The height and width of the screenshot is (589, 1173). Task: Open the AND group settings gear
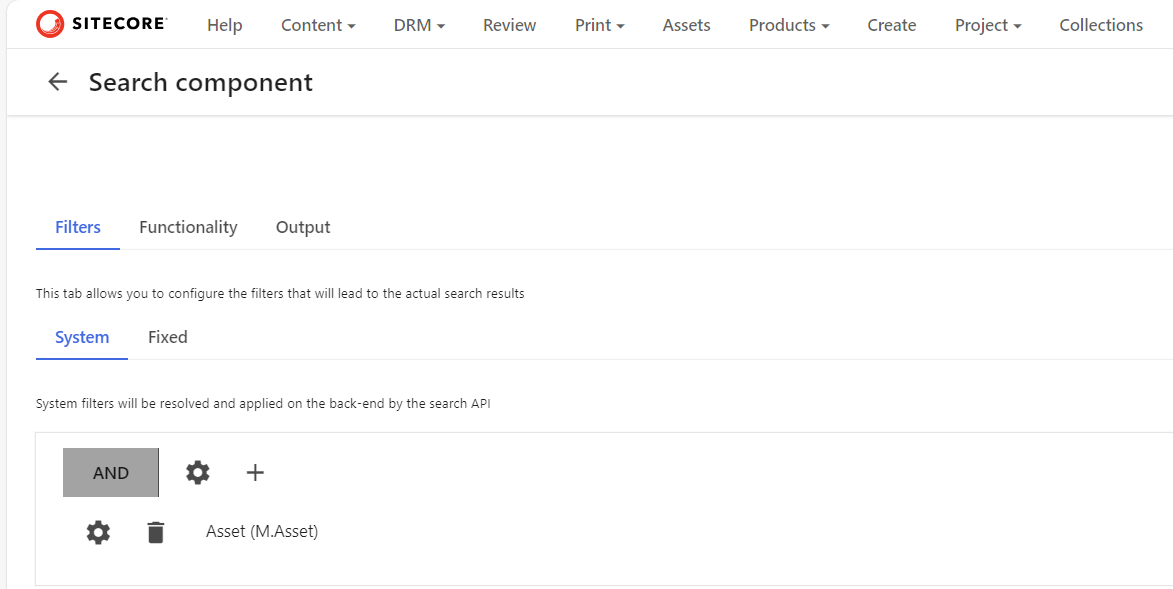coord(198,473)
